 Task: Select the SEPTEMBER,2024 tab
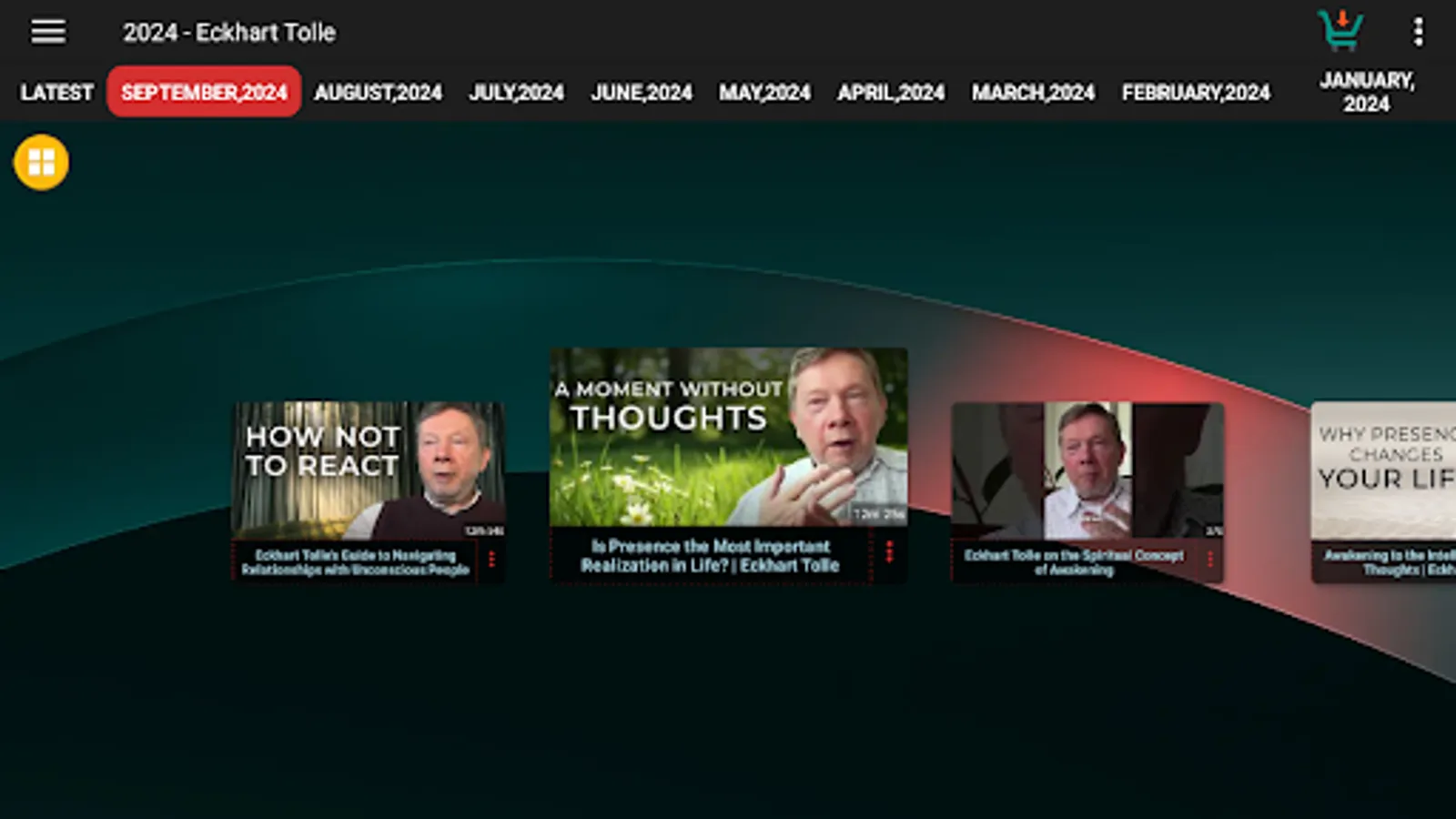coord(204,92)
